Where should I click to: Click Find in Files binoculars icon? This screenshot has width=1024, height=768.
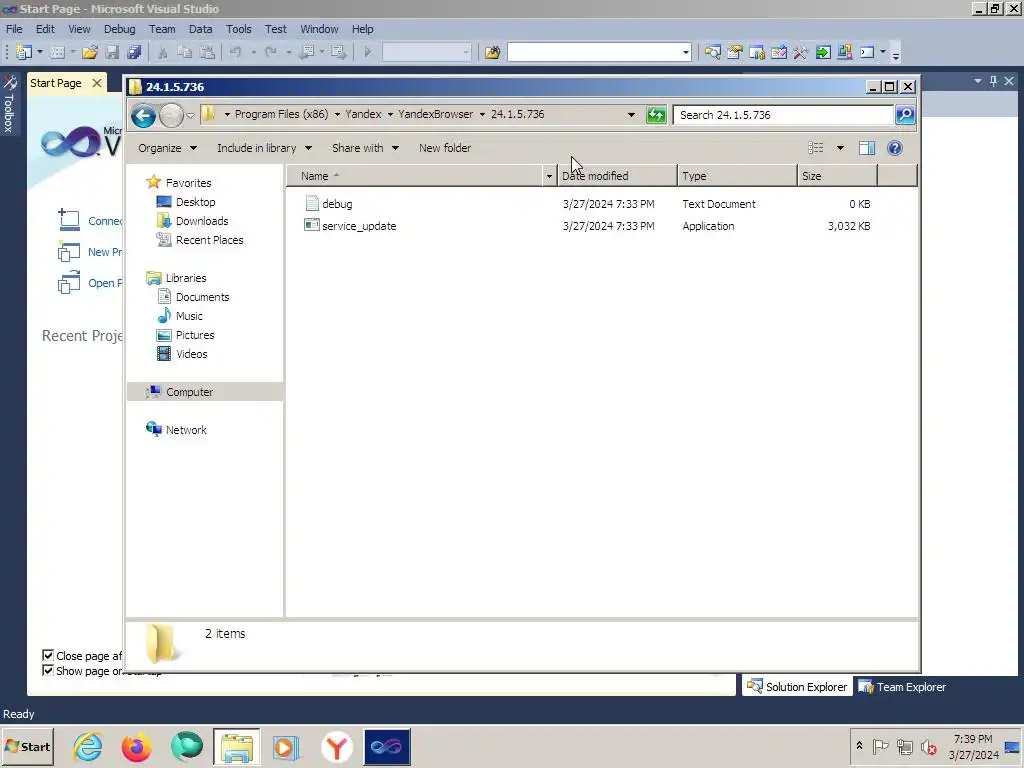pos(492,52)
